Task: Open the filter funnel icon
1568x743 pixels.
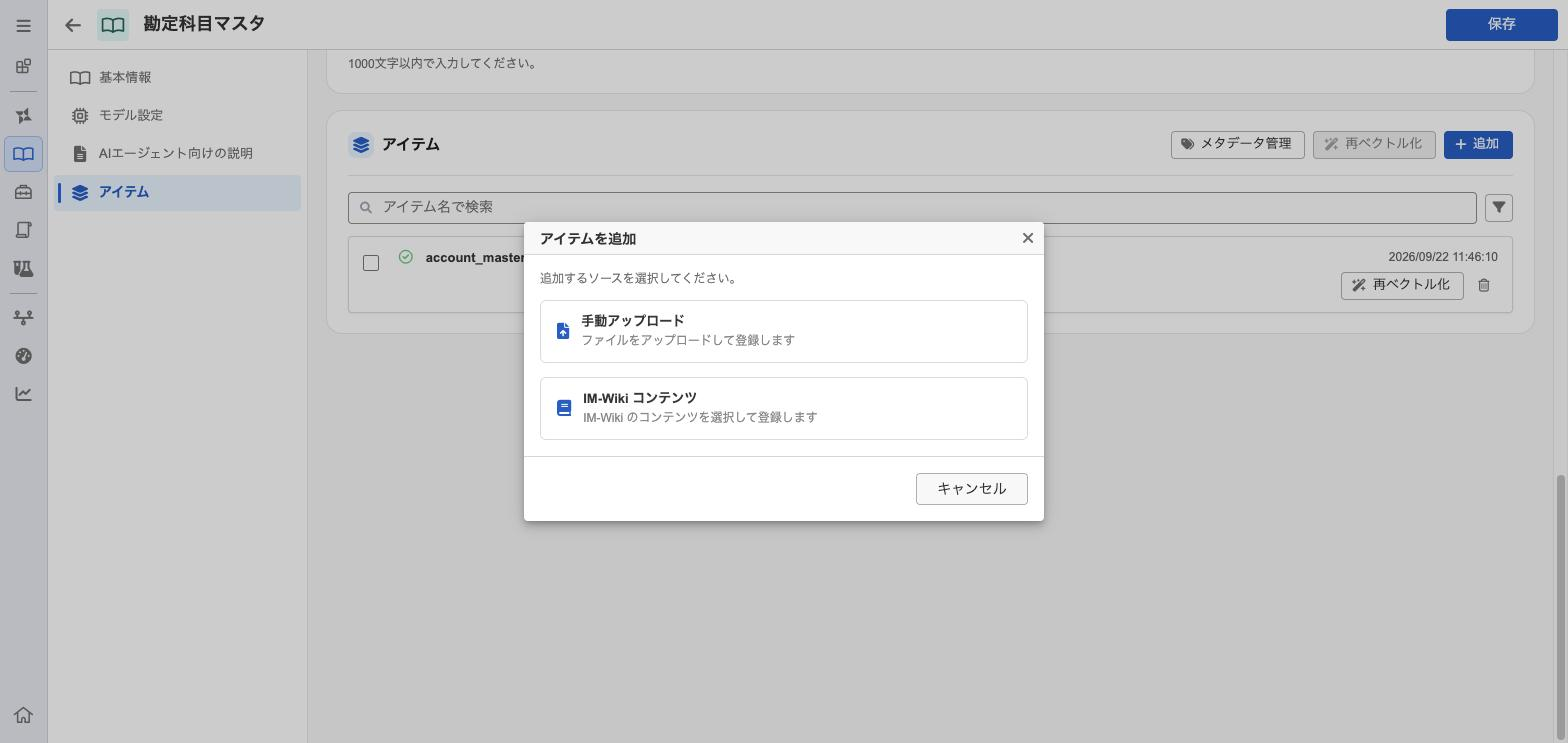Action: click(1498, 208)
